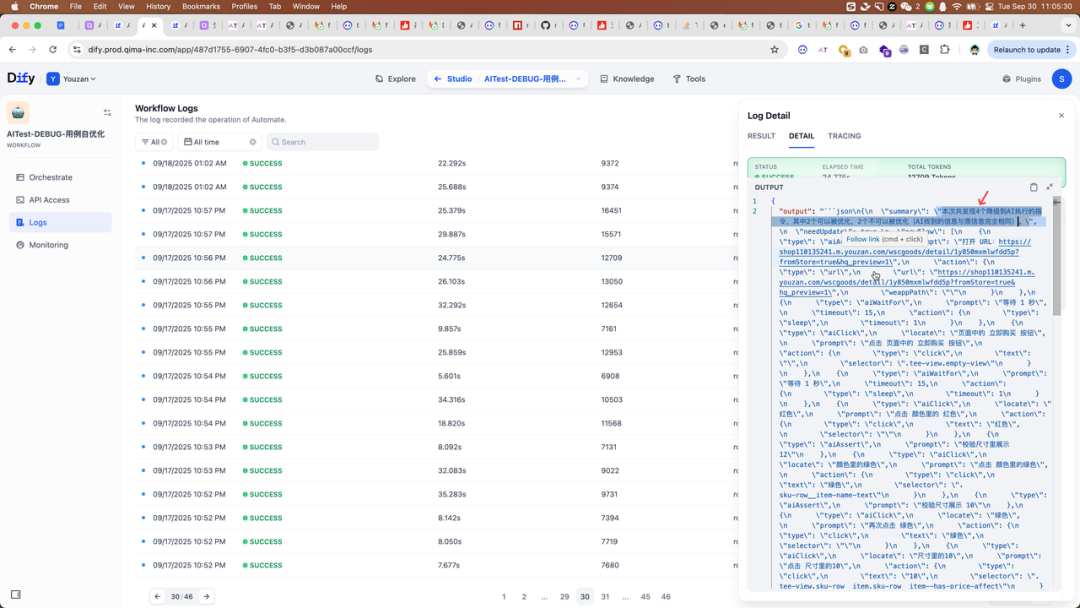1080x608 pixels.
Task: Jump to page 31
Action: pos(605,596)
